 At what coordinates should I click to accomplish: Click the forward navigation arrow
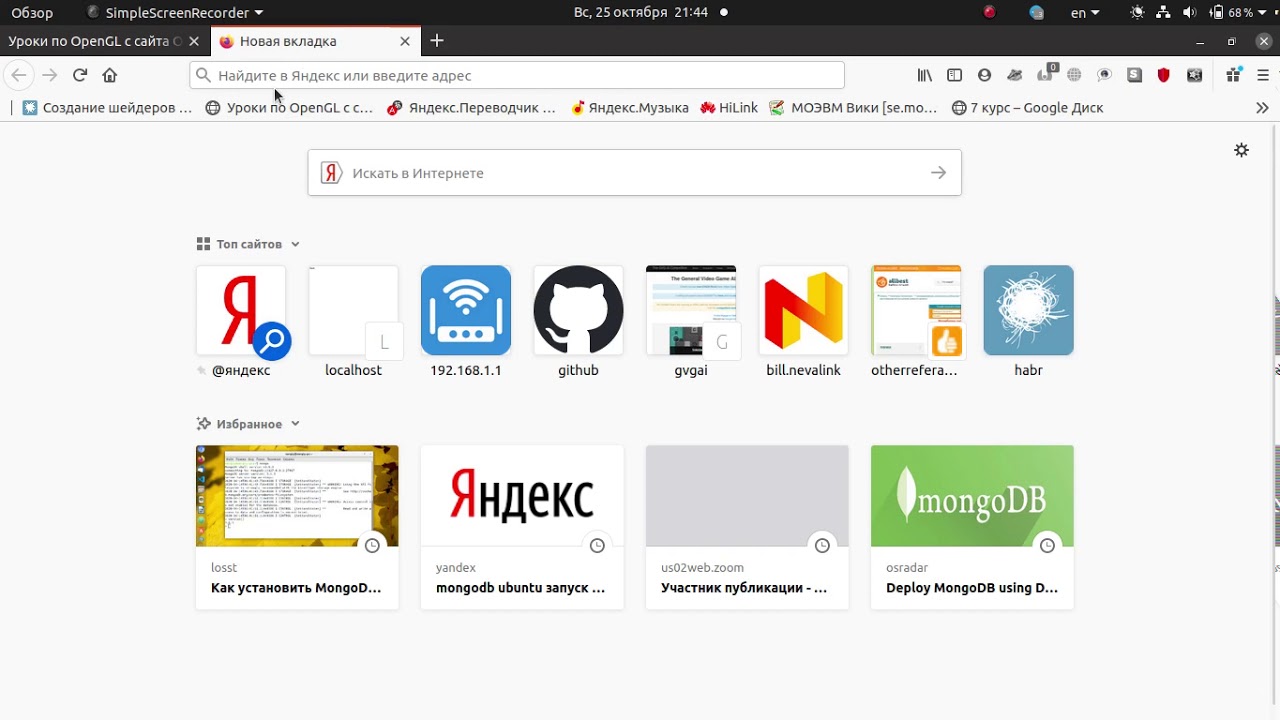(x=49, y=75)
